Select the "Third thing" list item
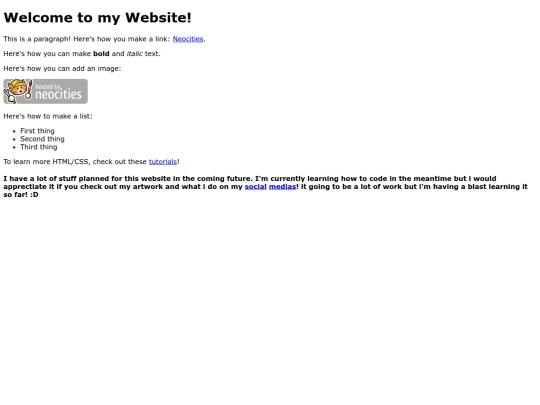 (x=39, y=147)
